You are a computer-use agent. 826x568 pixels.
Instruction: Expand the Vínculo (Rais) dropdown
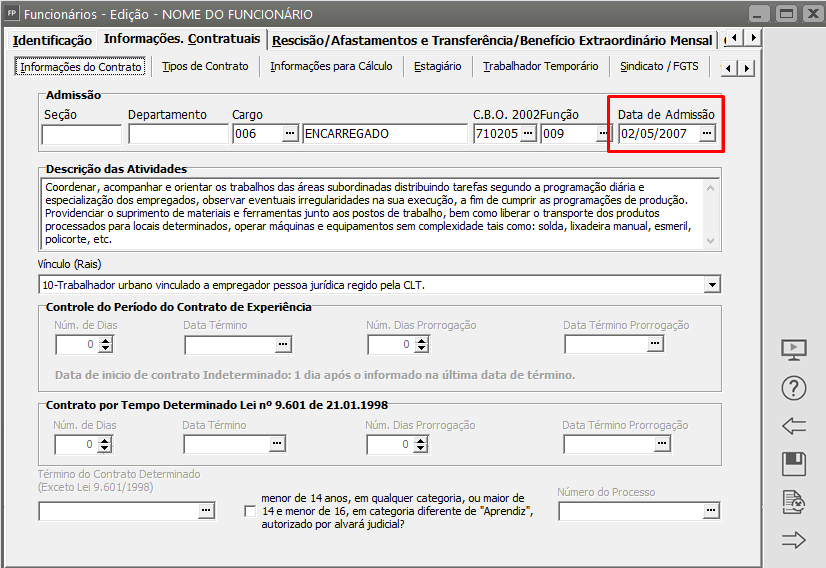pos(712,285)
